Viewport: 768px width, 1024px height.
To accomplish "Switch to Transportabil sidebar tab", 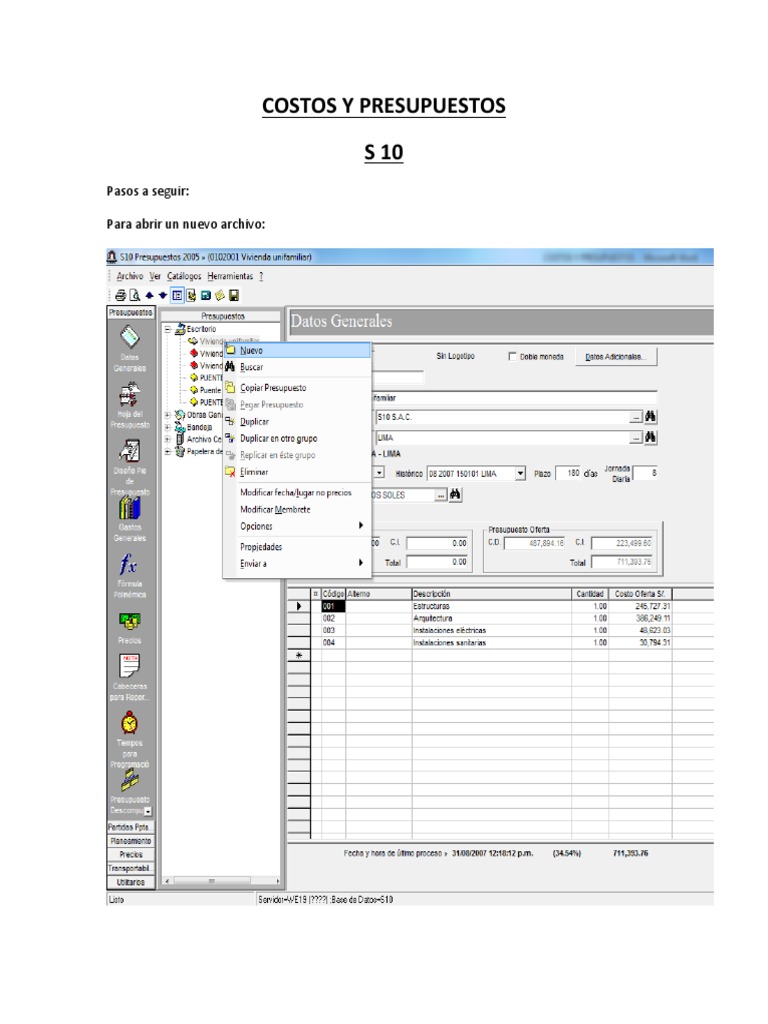I will click(130, 869).
